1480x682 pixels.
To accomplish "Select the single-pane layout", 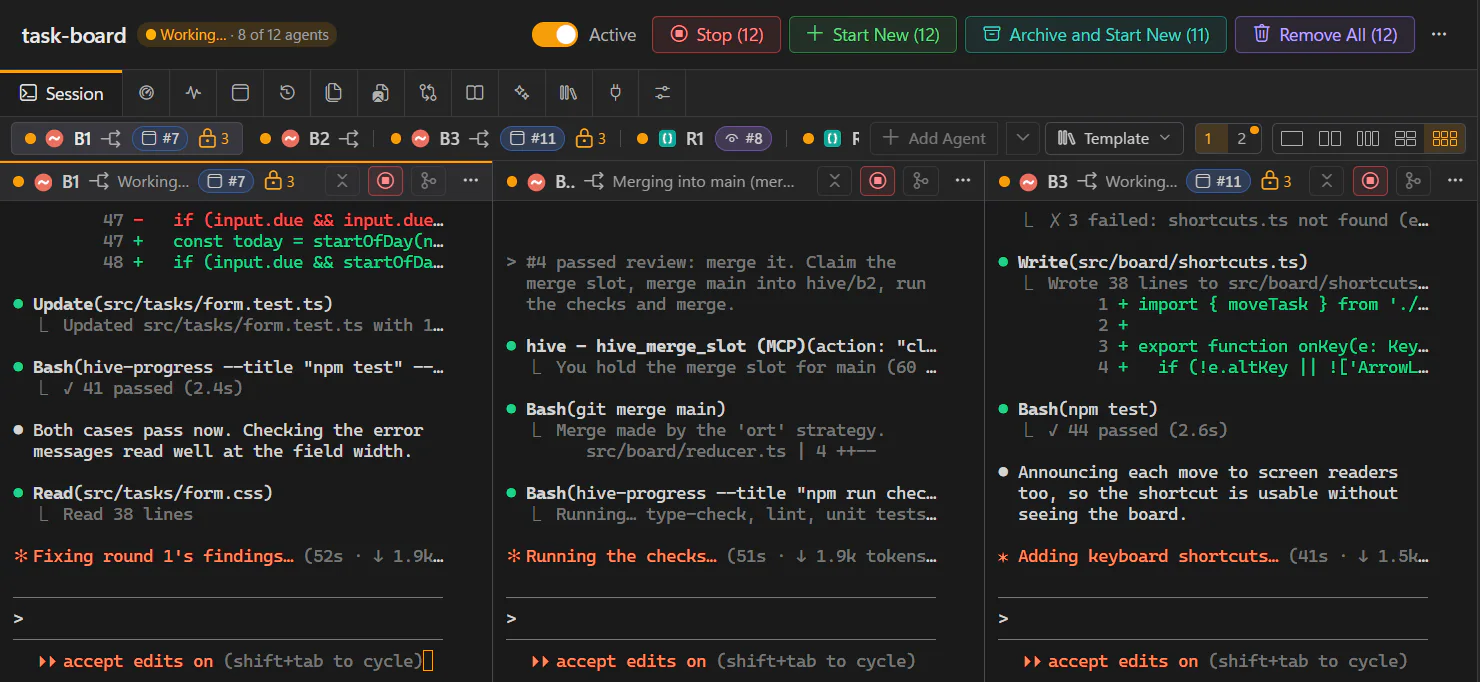I will pyautogui.click(x=1292, y=138).
